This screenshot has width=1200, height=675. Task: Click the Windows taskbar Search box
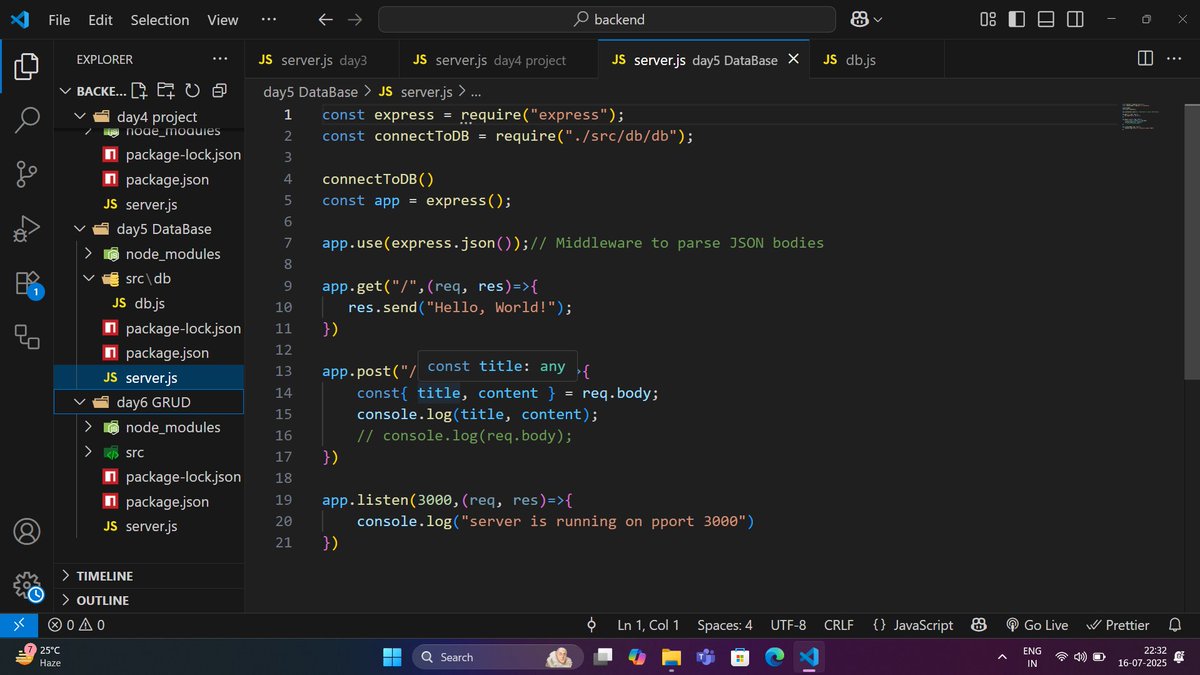point(497,657)
